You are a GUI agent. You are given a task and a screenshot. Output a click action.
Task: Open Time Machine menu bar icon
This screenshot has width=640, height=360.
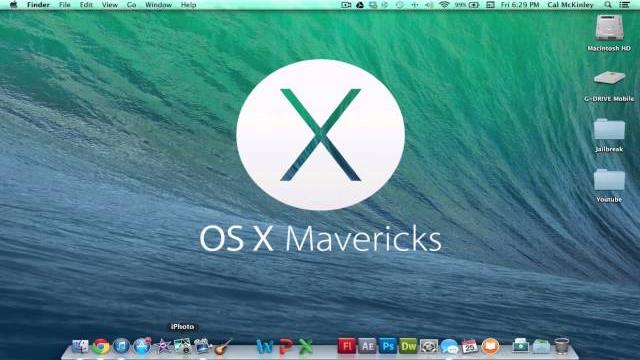point(399,5)
